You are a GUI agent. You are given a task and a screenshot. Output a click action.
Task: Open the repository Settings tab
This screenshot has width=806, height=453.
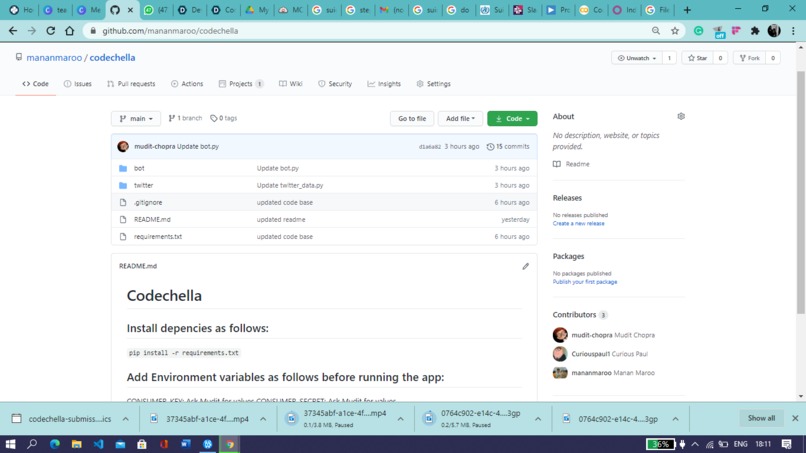tap(433, 84)
